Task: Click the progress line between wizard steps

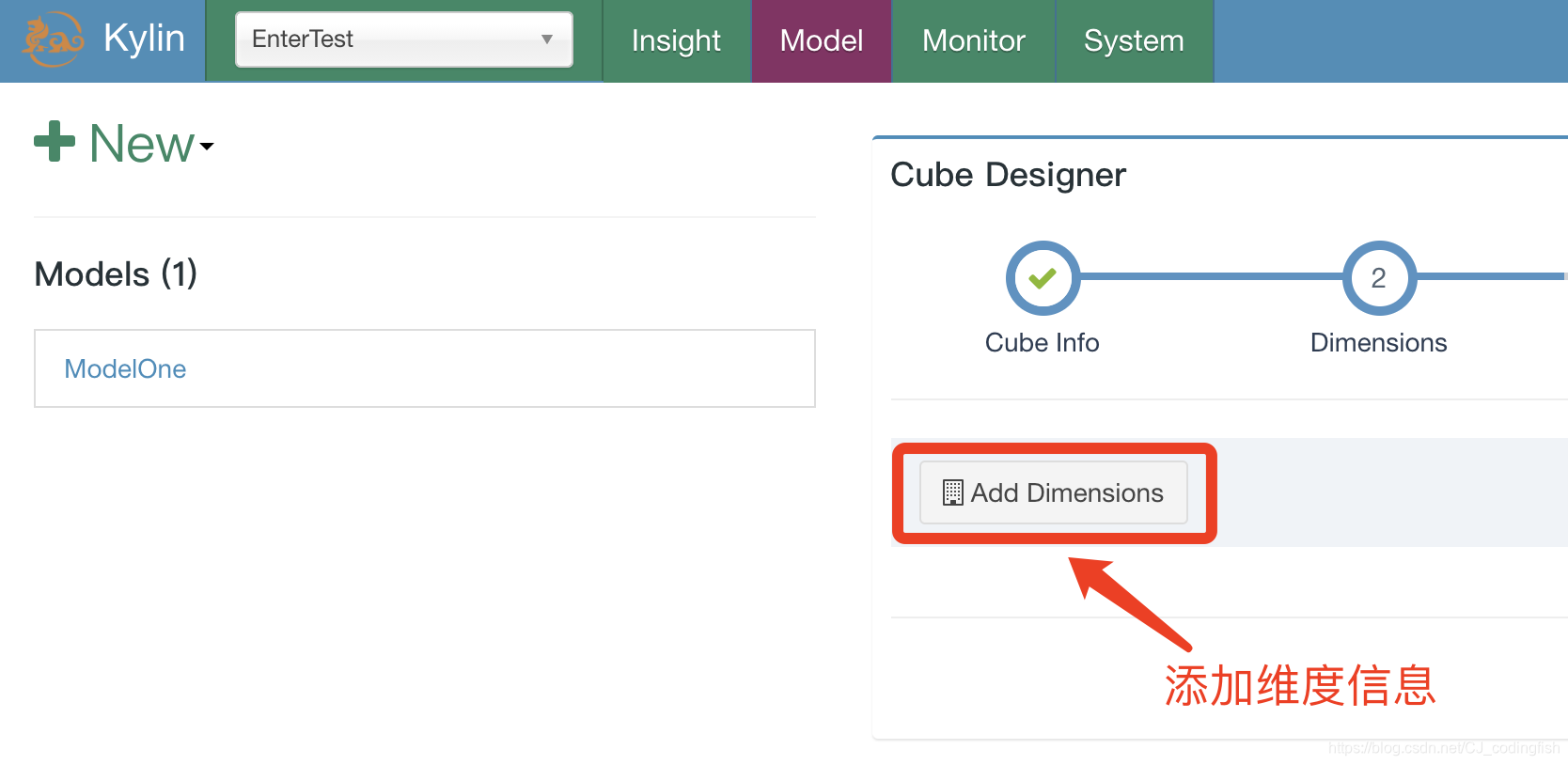Action: [1211, 277]
